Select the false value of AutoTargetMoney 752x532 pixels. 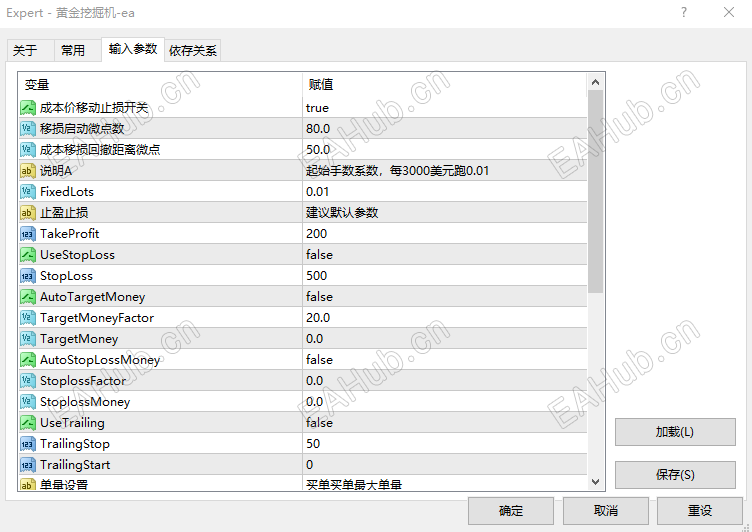[319, 297]
